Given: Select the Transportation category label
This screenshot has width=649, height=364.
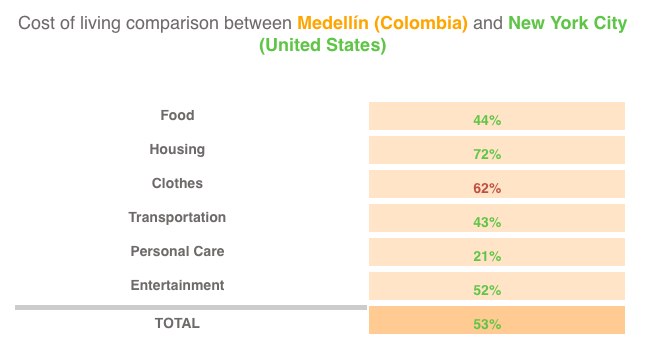Looking at the screenshot, I should tap(177, 217).
